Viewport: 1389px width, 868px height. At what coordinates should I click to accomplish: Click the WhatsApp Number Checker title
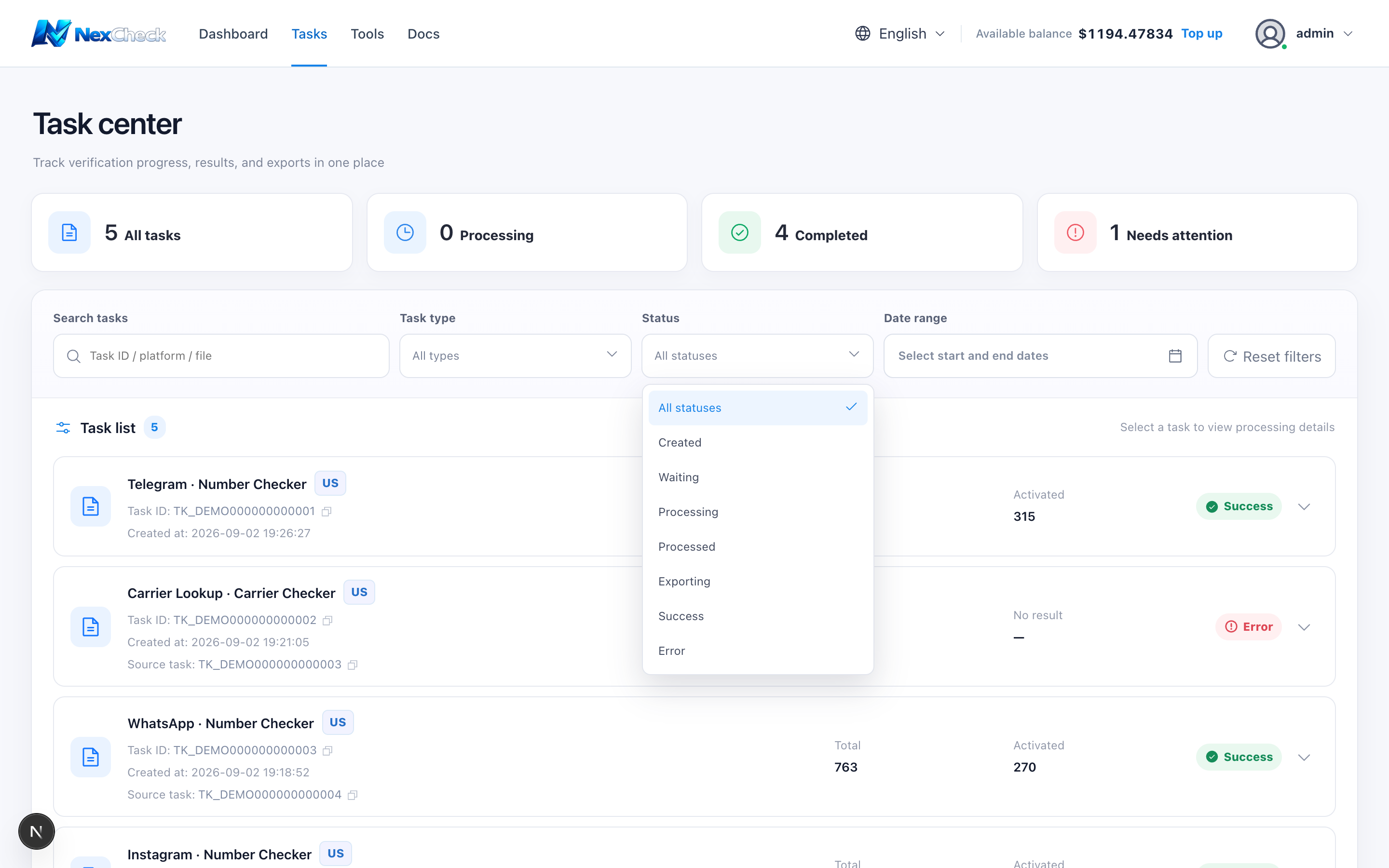pyautogui.click(x=220, y=724)
